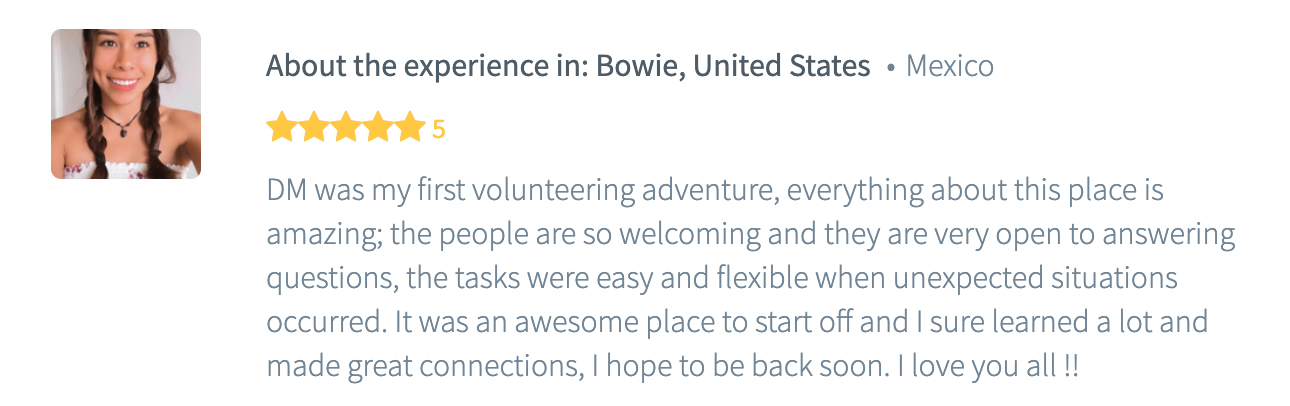Click "I love you all !!" text

[x=988, y=366]
